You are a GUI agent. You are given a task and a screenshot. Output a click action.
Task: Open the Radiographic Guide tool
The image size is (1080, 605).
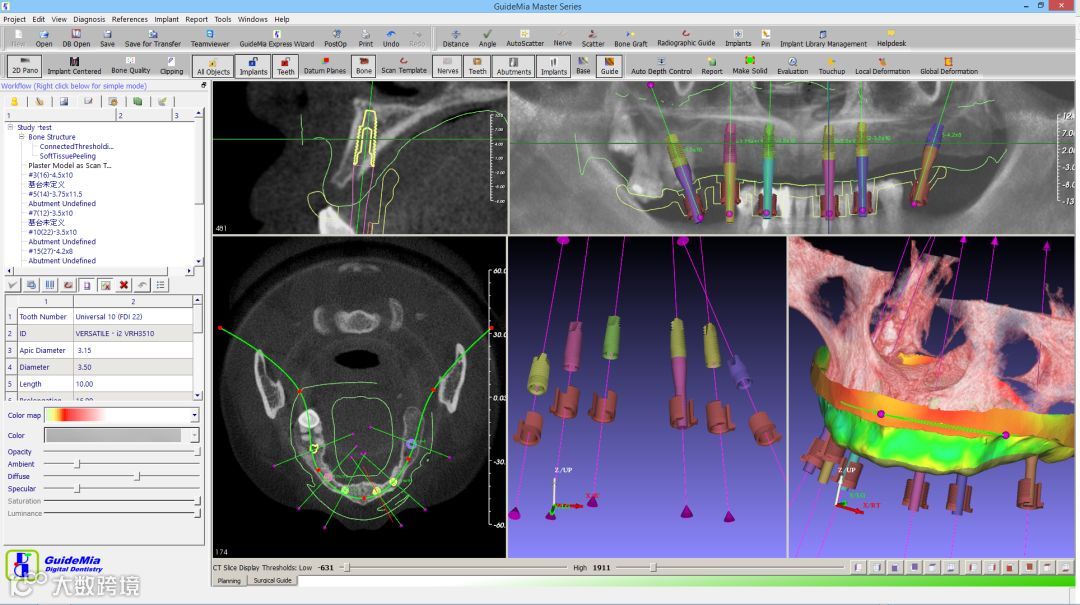pos(686,38)
